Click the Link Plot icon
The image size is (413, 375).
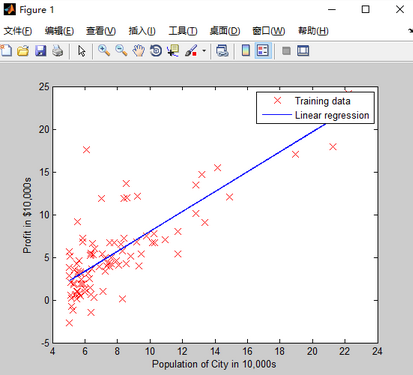[x=222, y=51]
